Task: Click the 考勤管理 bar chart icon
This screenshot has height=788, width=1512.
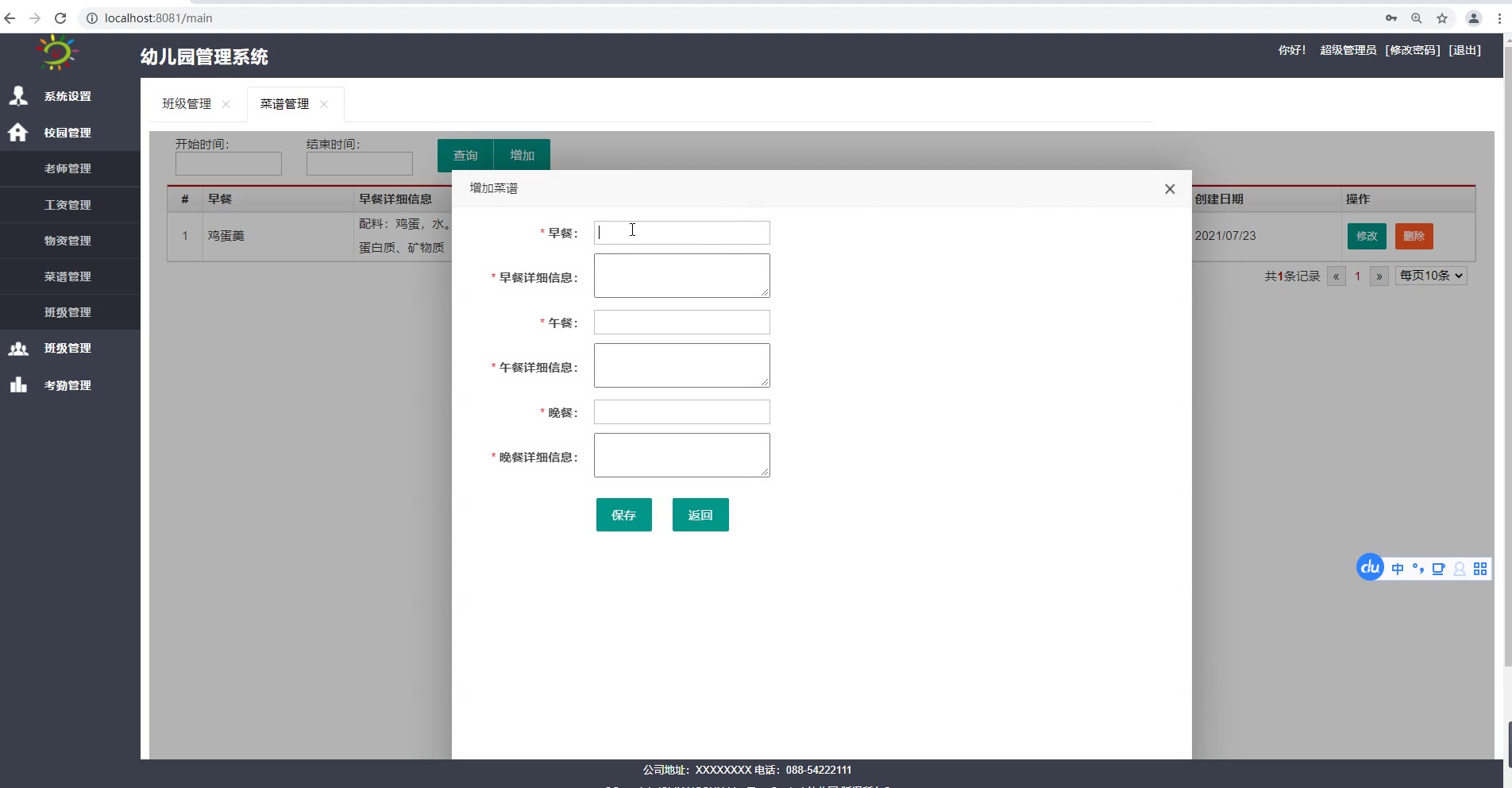Action: pyautogui.click(x=18, y=385)
